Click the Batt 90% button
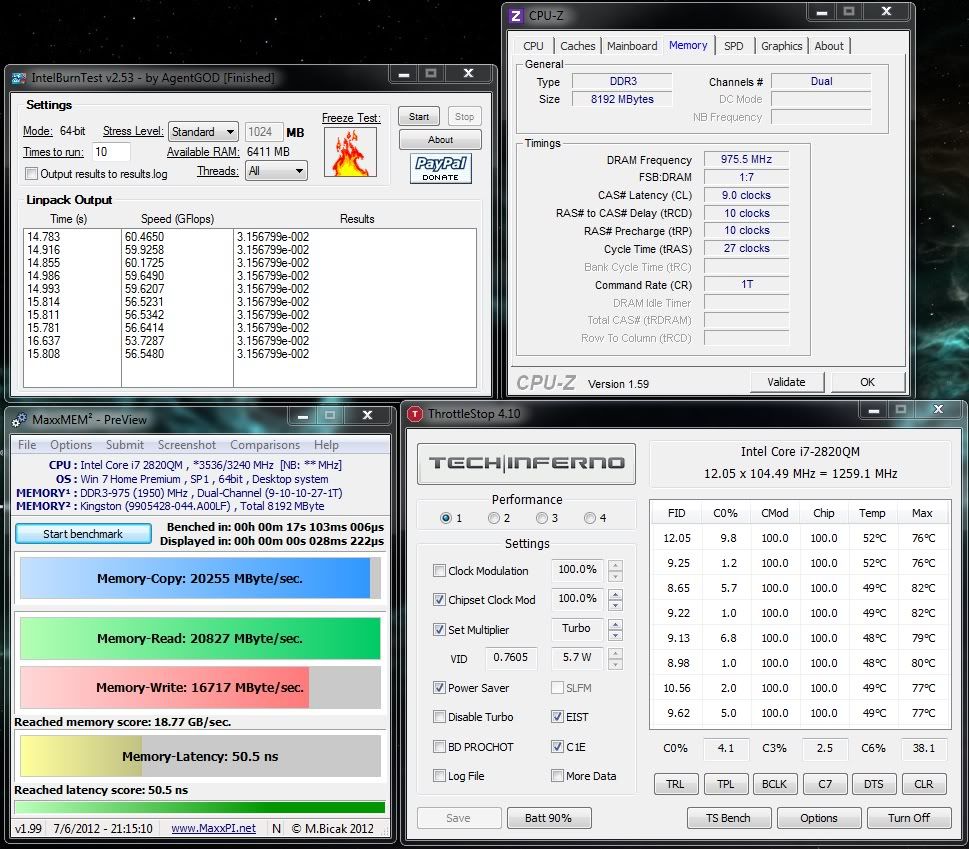 (x=549, y=818)
